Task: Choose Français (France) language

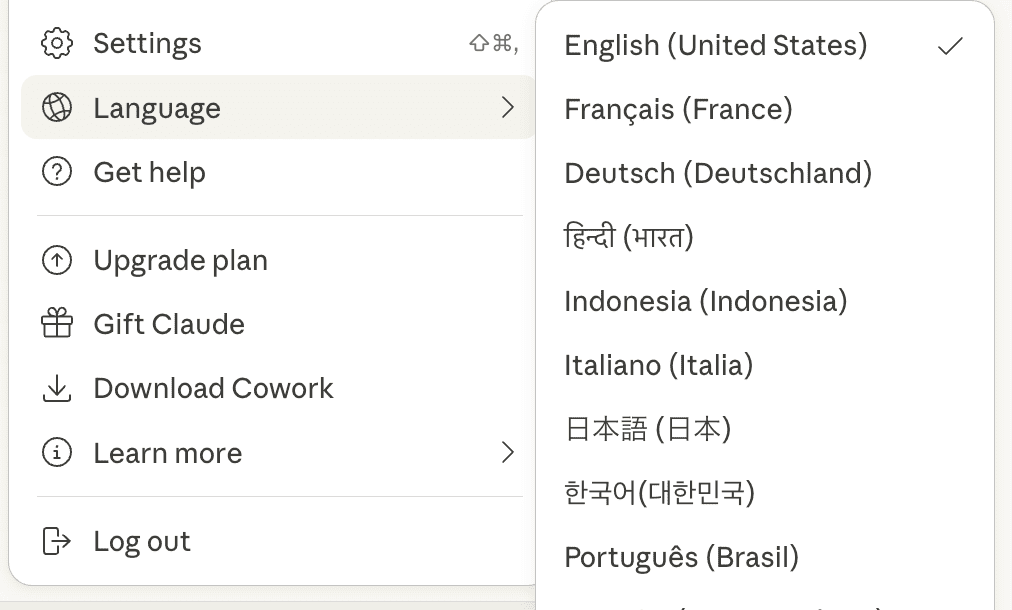Action: click(x=678, y=109)
